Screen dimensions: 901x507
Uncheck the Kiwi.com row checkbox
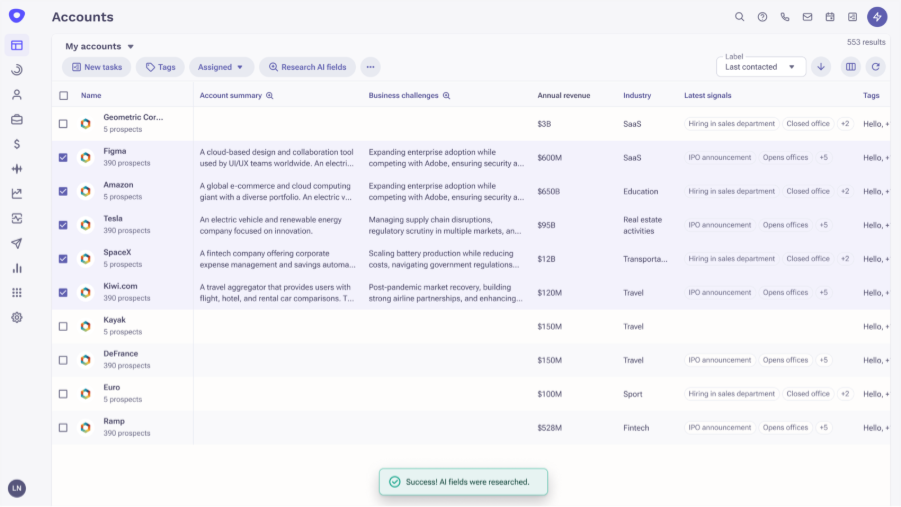pos(63,293)
